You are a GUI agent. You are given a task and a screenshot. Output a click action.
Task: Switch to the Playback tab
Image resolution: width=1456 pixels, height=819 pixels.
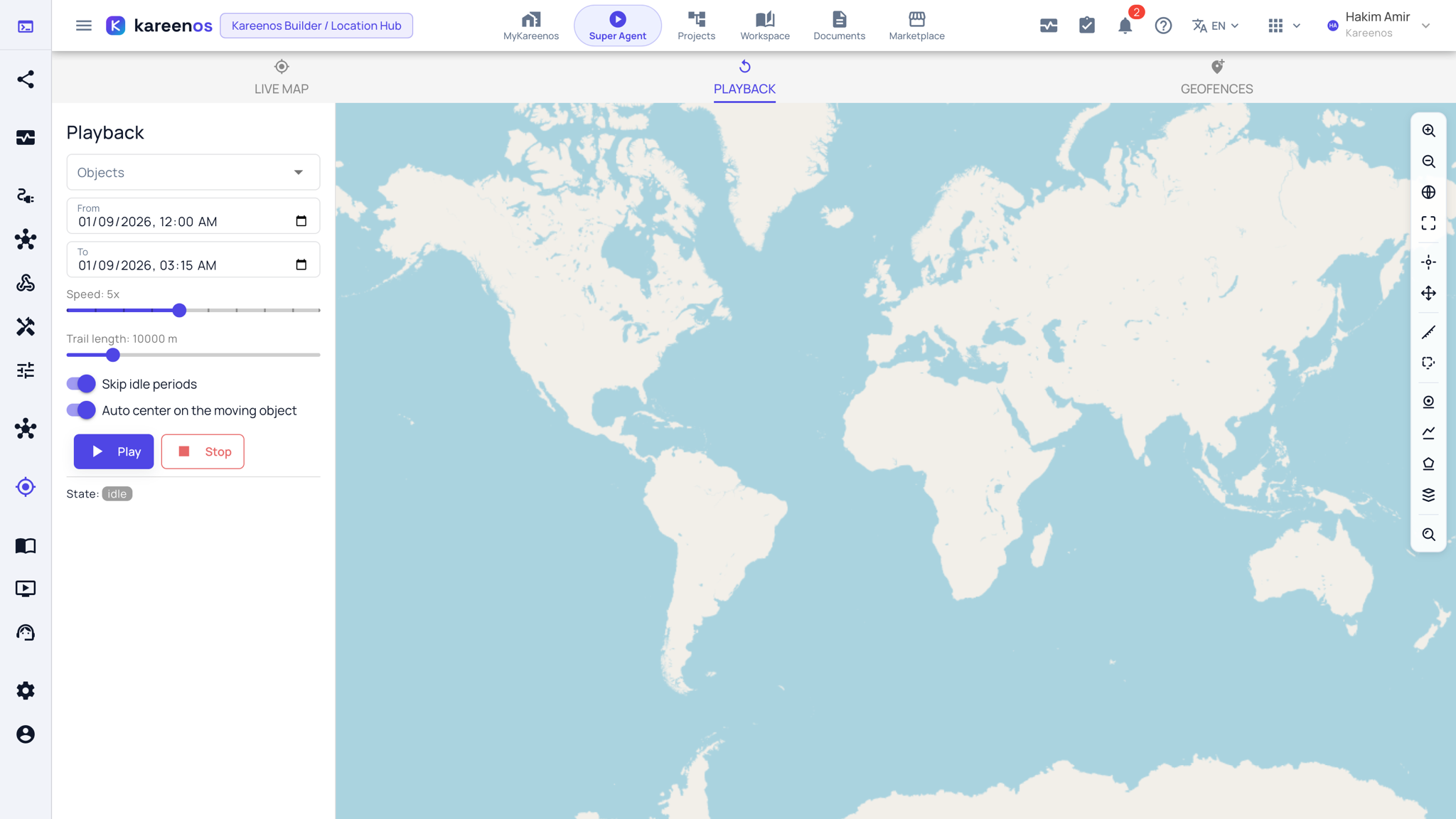click(744, 77)
